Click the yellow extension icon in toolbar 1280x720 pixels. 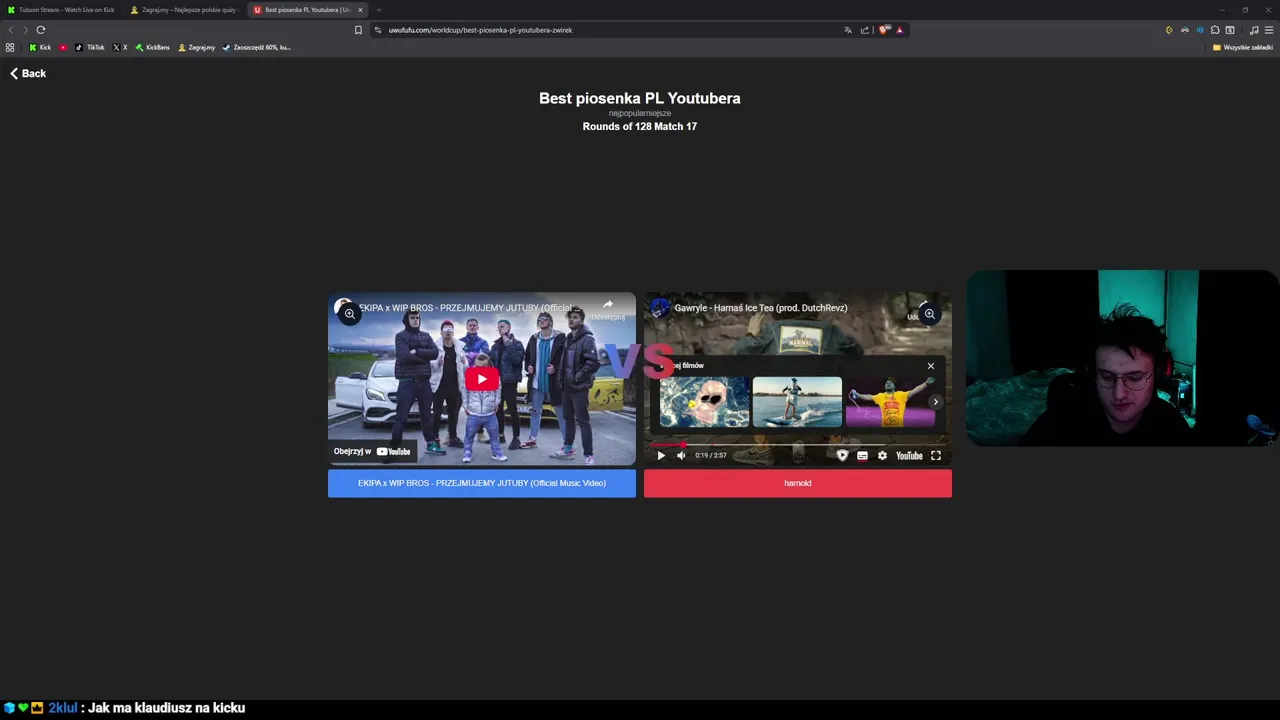click(x=1169, y=30)
